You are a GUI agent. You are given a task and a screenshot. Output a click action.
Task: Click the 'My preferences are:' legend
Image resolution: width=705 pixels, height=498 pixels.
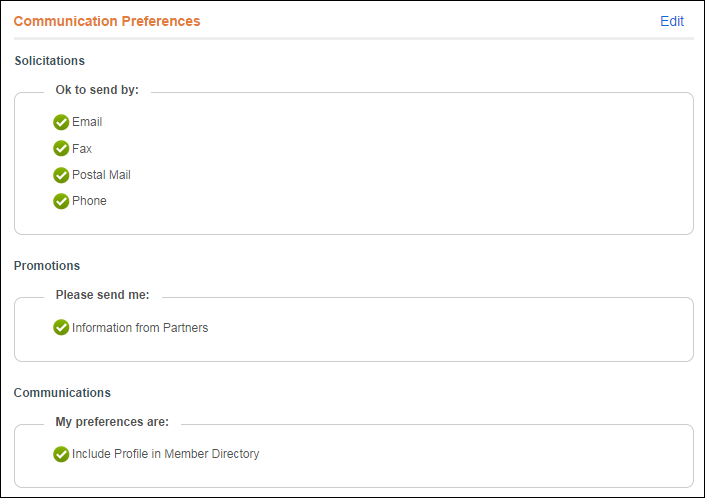point(112,422)
